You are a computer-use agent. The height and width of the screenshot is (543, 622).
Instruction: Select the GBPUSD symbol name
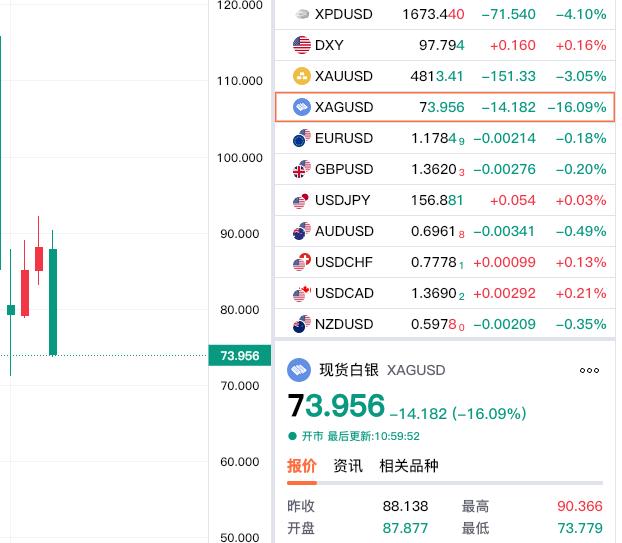coord(344,169)
